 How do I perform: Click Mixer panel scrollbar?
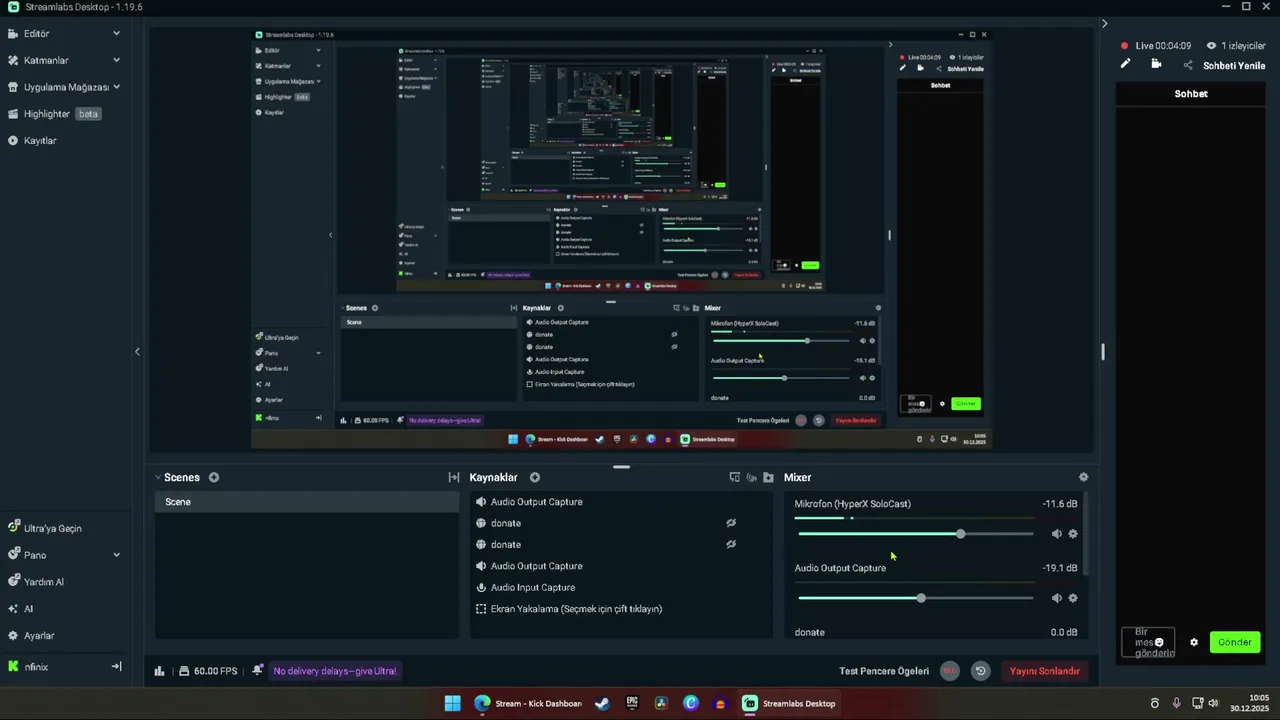[1086, 535]
